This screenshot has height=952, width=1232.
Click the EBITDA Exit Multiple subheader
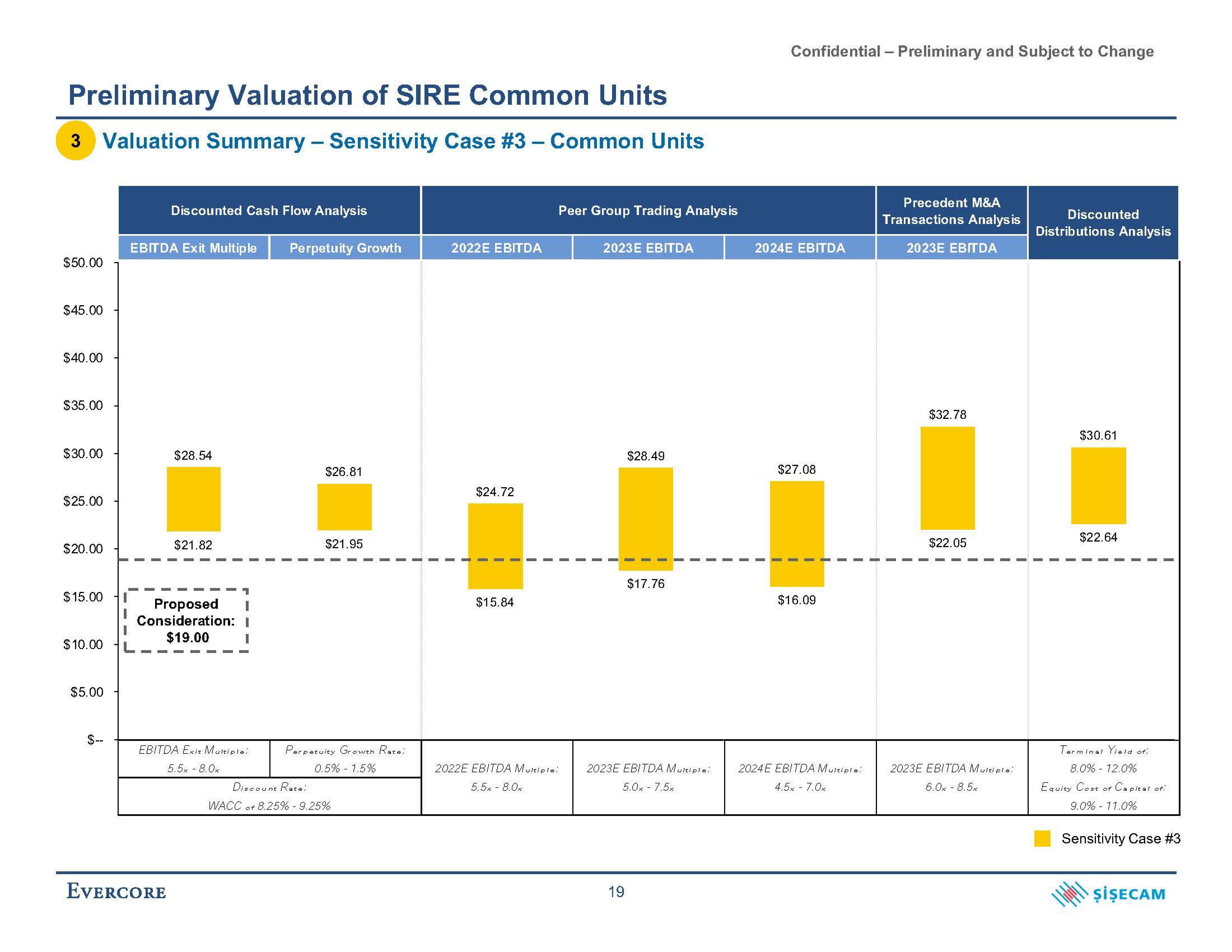[193, 248]
